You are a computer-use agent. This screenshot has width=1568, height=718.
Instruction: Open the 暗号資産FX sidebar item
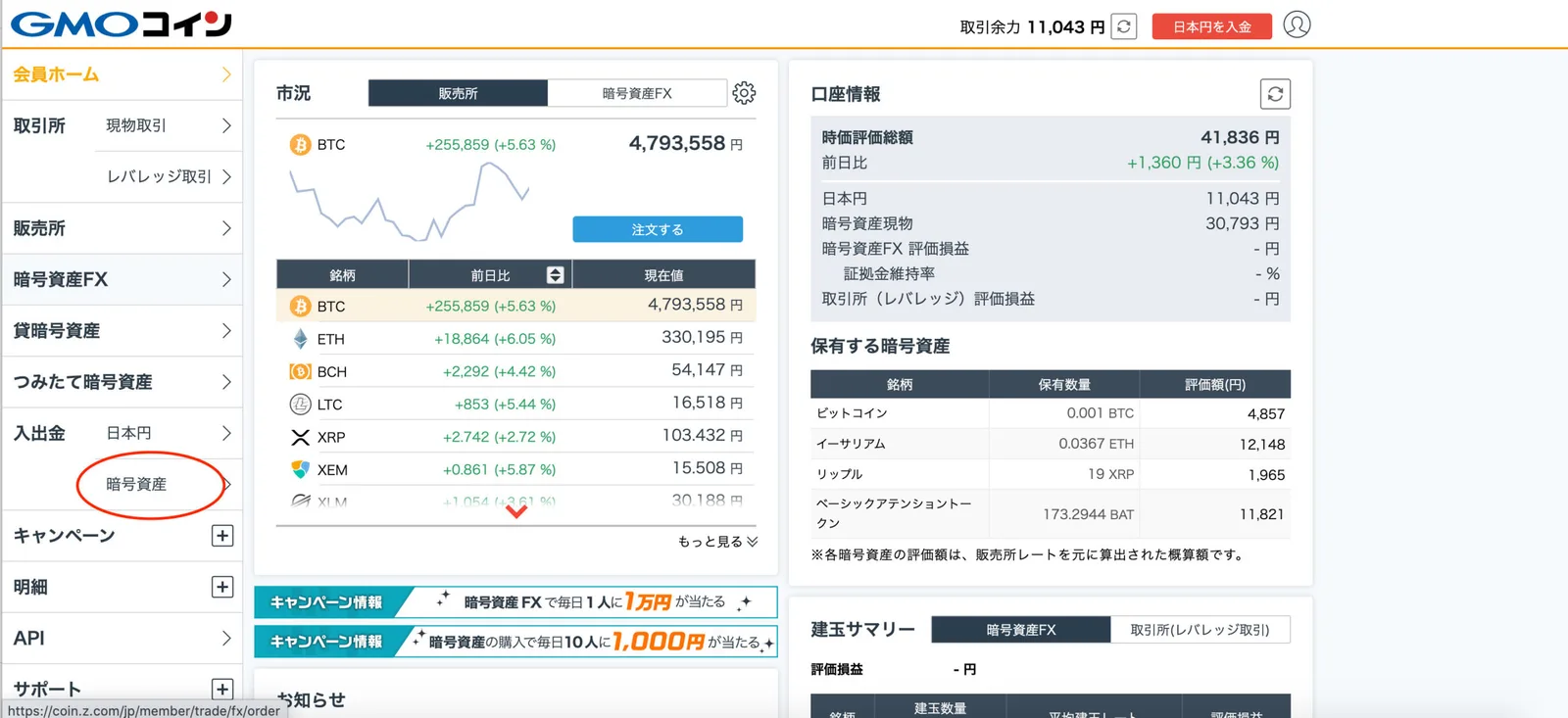pyautogui.click(x=122, y=279)
